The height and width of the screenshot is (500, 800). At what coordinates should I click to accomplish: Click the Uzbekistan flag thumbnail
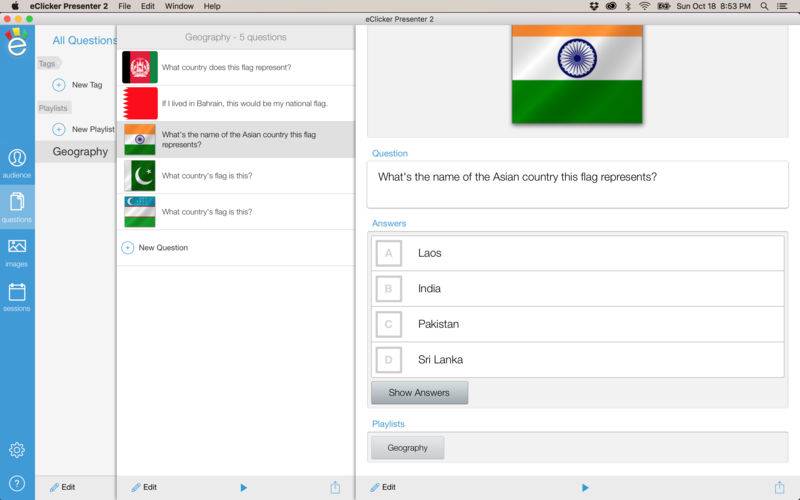(140, 212)
